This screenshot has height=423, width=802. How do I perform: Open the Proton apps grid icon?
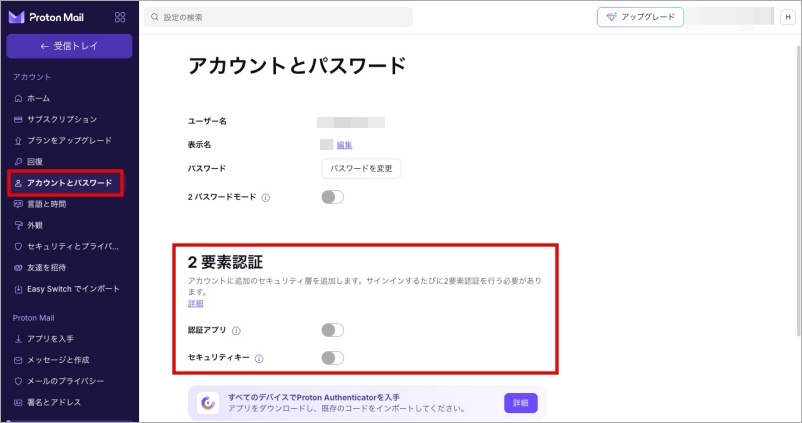pyautogui.click(x=120, y=17)
